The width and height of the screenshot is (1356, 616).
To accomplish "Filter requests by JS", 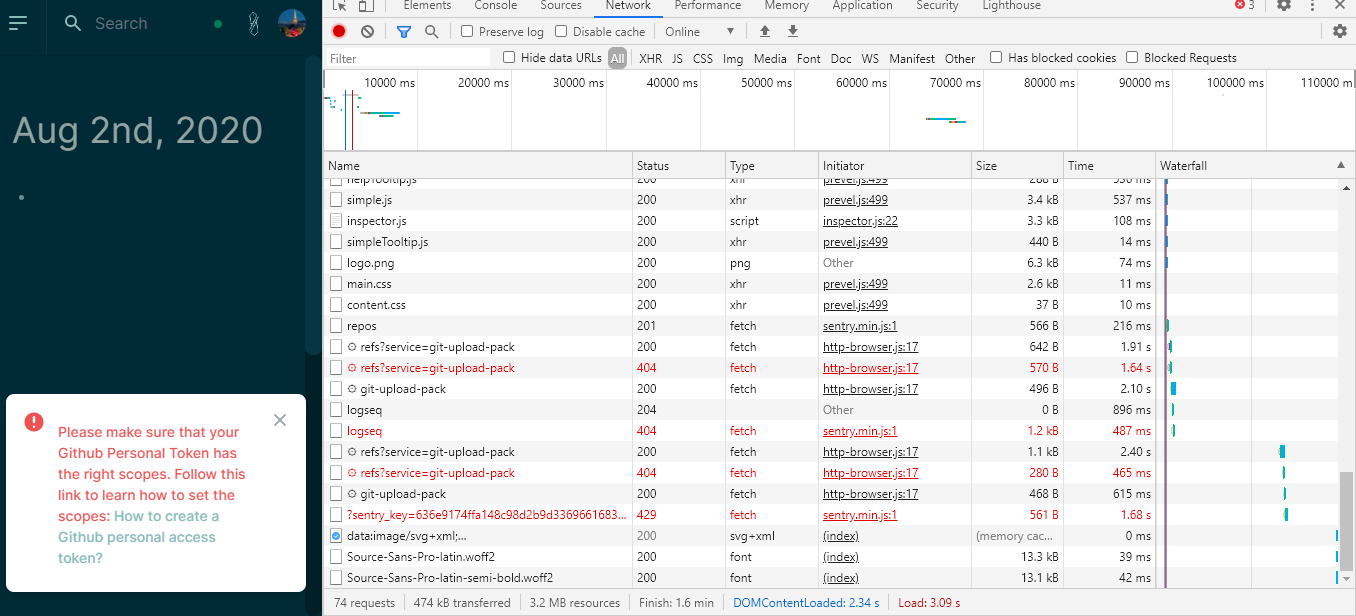I will point(677,58).
